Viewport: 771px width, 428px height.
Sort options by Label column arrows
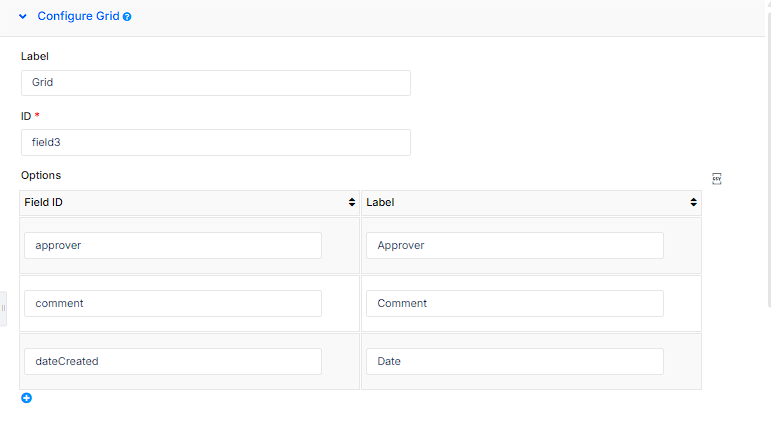click(x=693, y=202)
